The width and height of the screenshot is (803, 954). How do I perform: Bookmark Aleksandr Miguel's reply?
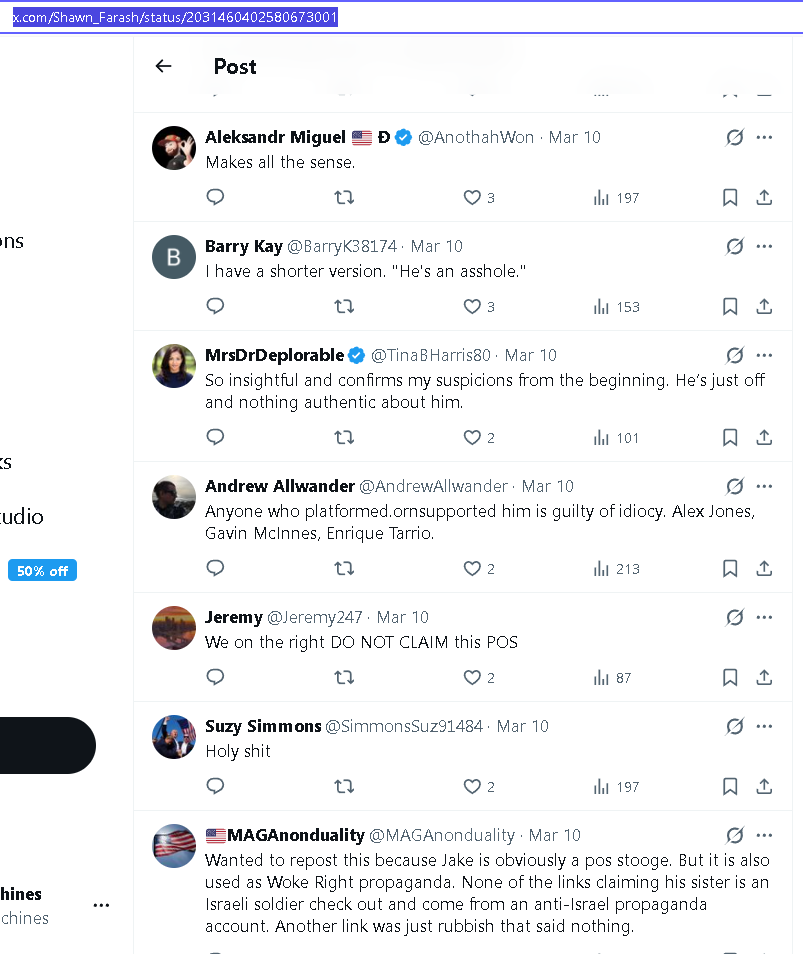pyautogui.click(x=730, y=198)
